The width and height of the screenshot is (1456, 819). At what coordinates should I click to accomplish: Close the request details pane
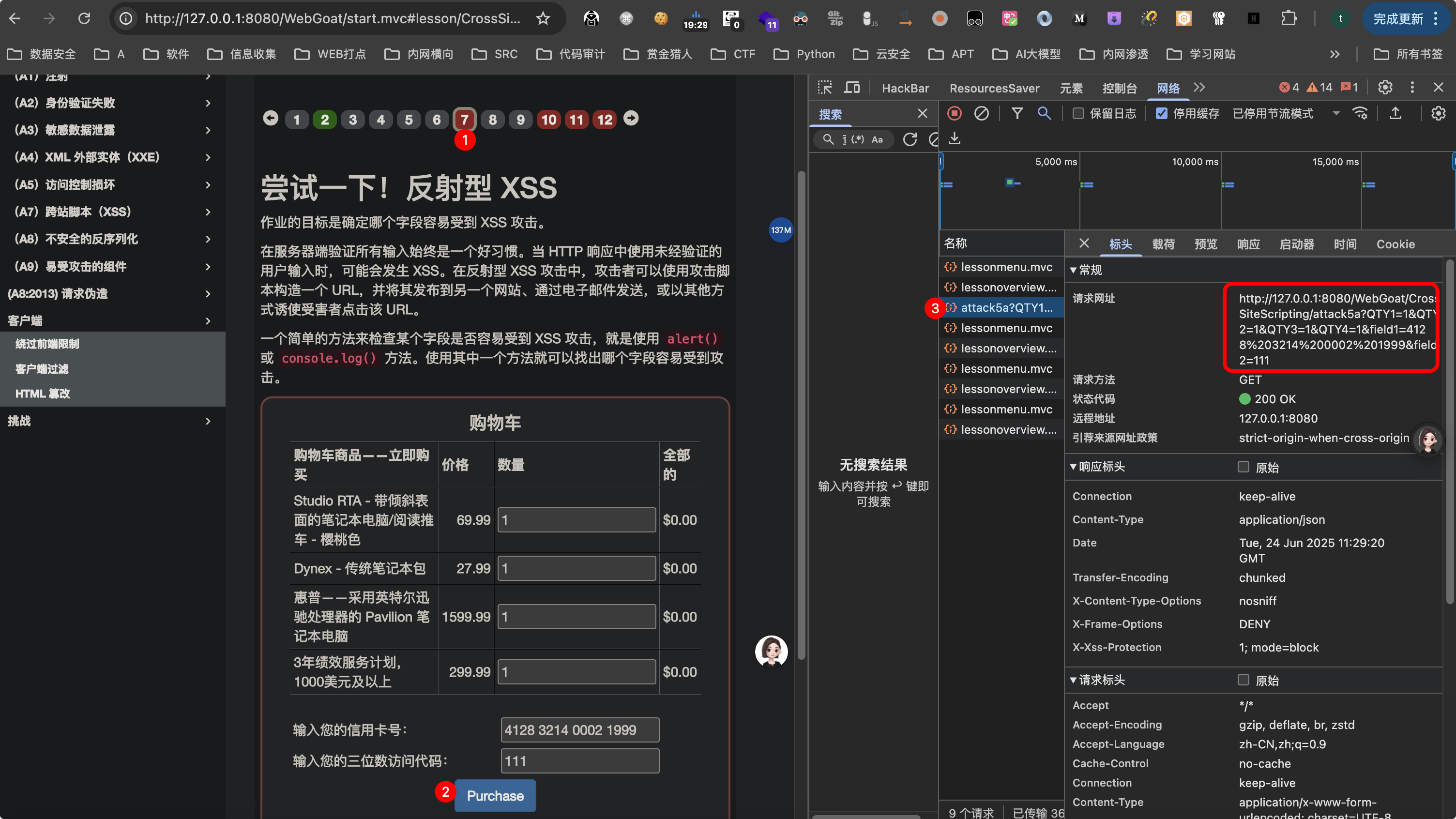coord(1083,243)
